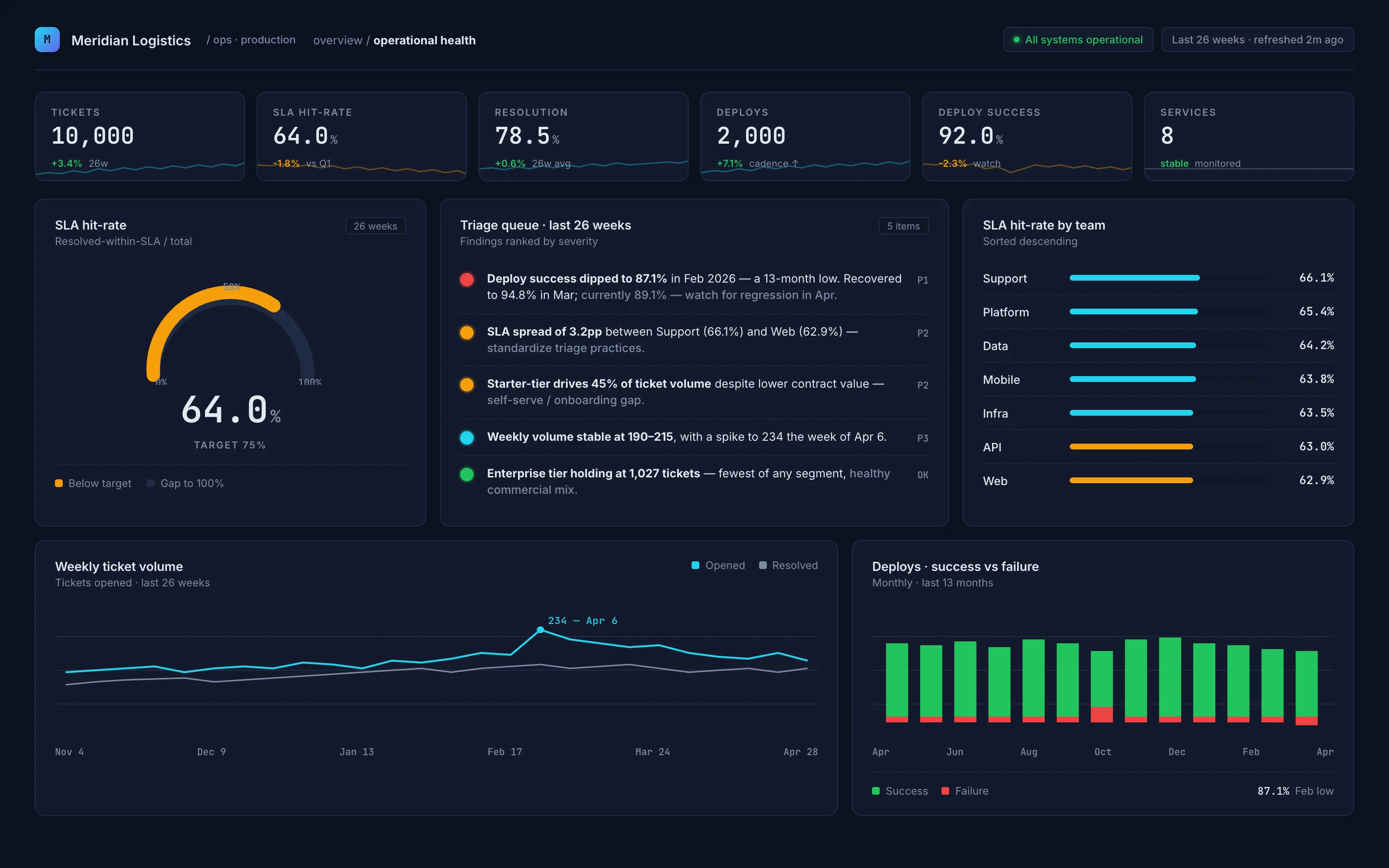The width and height of the screenshot is (1389, 868).
Task: Select the Starter-tier drives 45% finding
Action: tap(694, 392)
